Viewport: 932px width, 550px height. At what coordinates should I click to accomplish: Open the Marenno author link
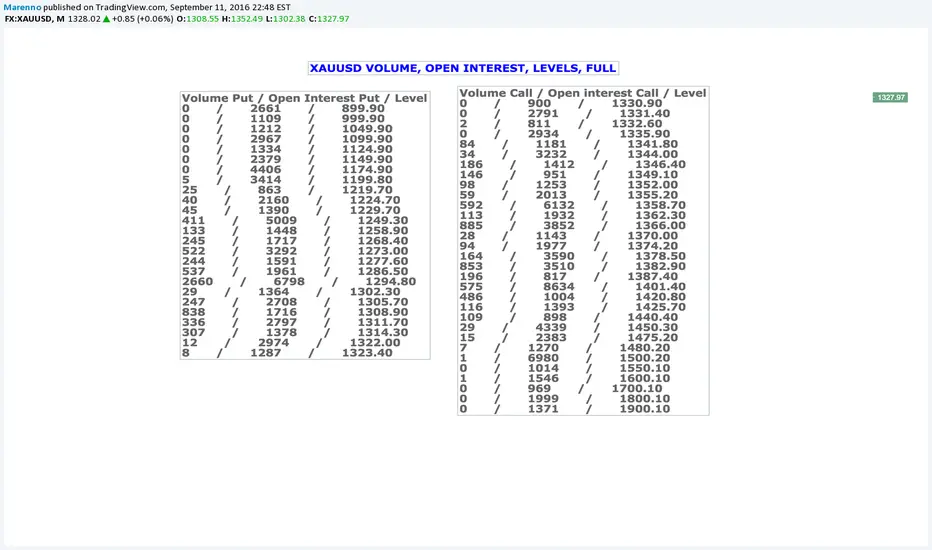23,7
